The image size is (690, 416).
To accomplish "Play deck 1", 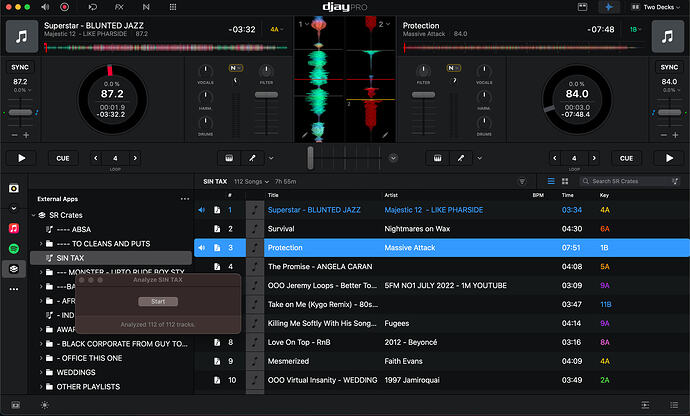I will [x=21, y=158].
